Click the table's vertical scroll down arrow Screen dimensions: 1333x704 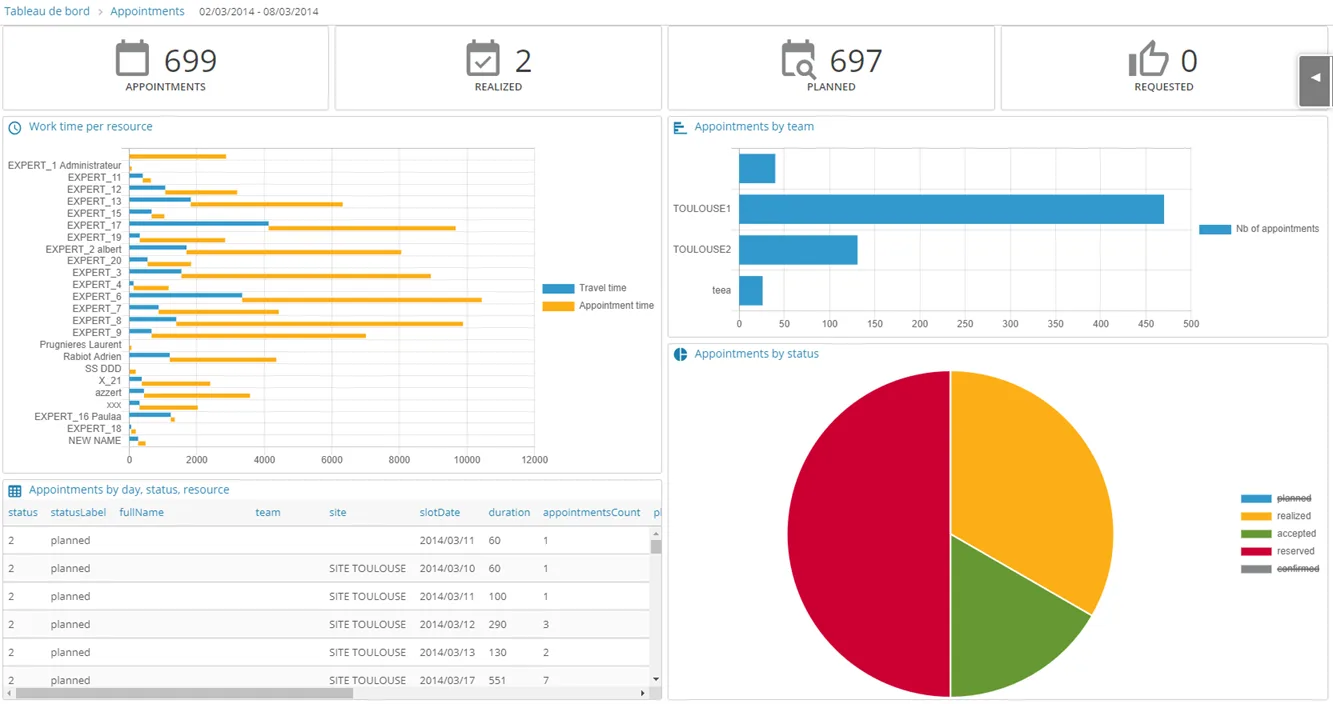[656, 680]
